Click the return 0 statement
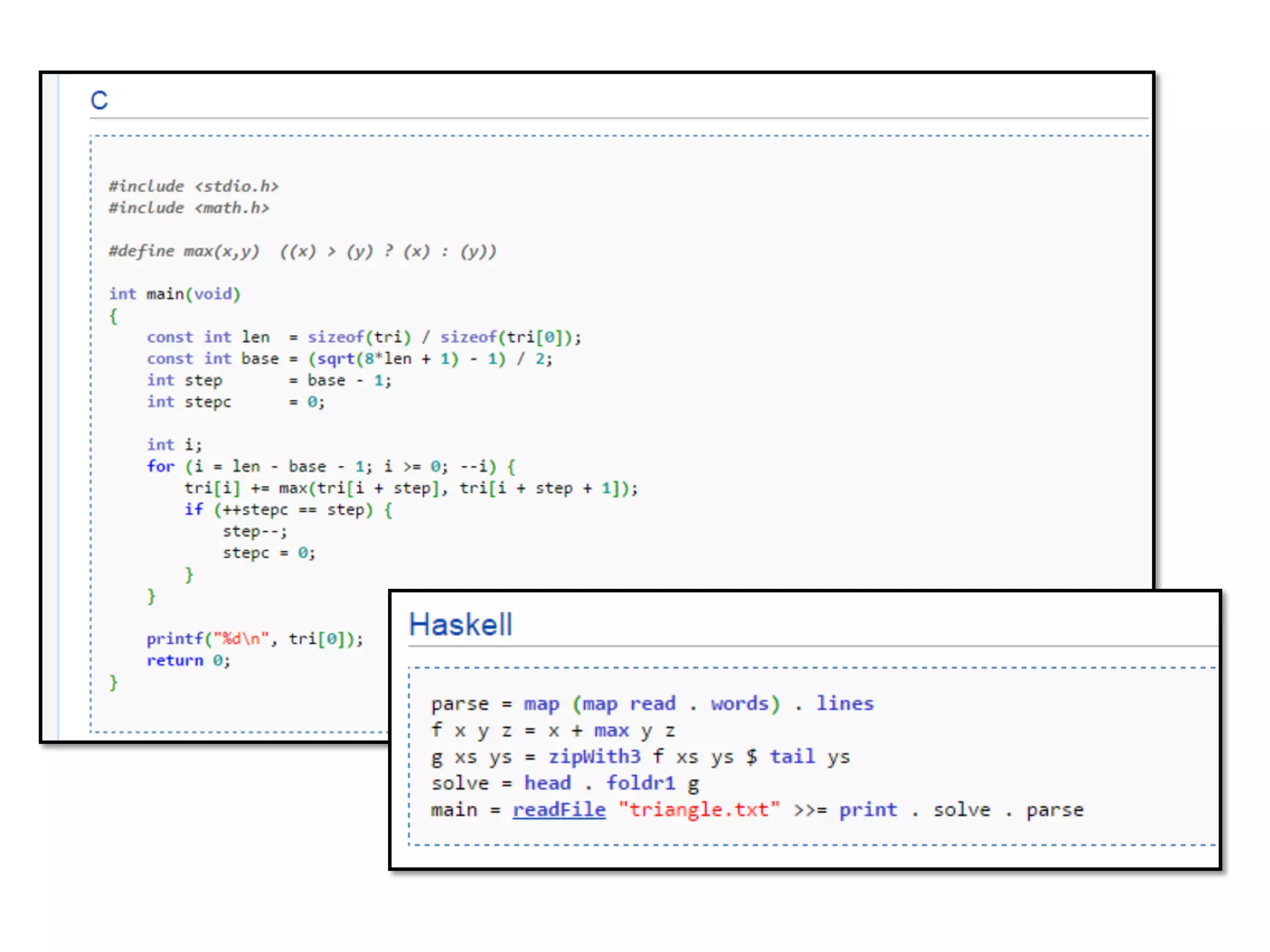Screen dimensions: 1270x952 [188, 660]
